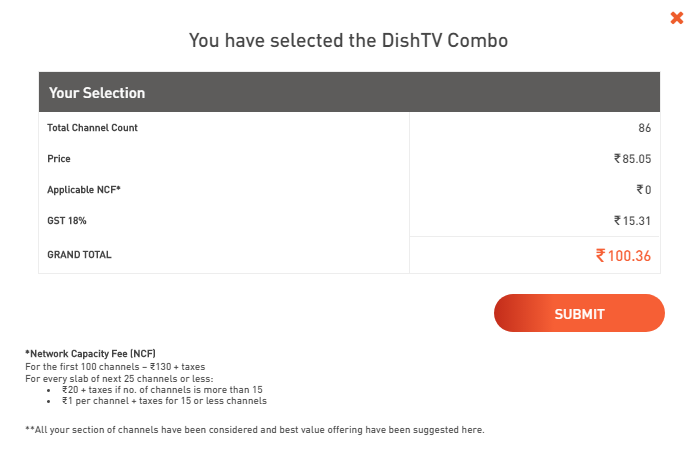Click the ₹20 + taxes bullet point

point(162,390)
